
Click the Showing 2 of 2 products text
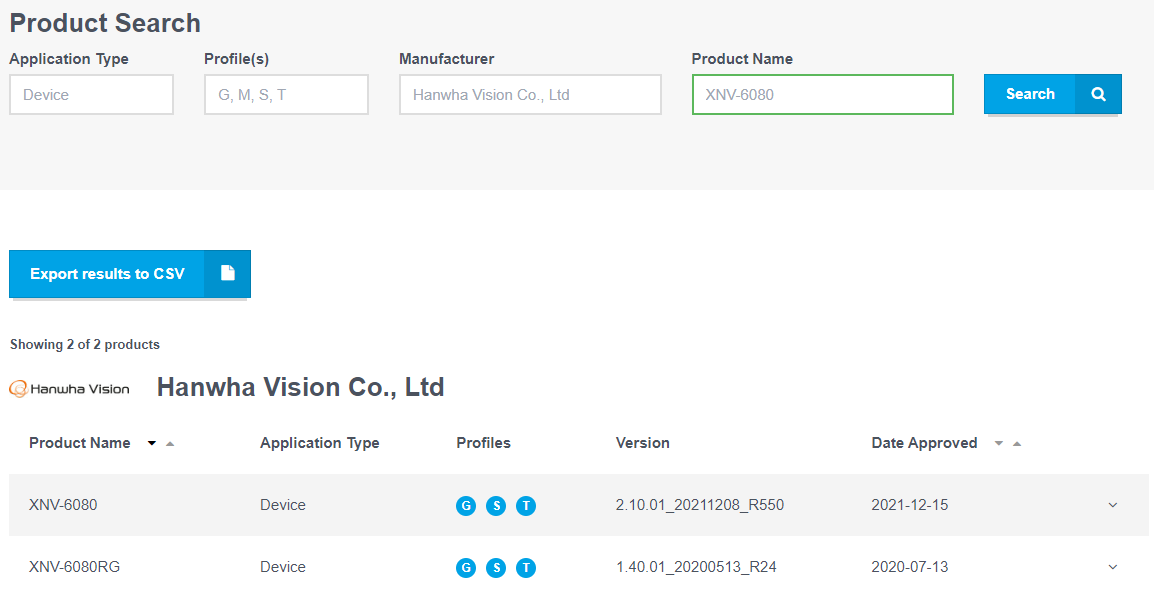pyautogui.click(x=85, y=344)
